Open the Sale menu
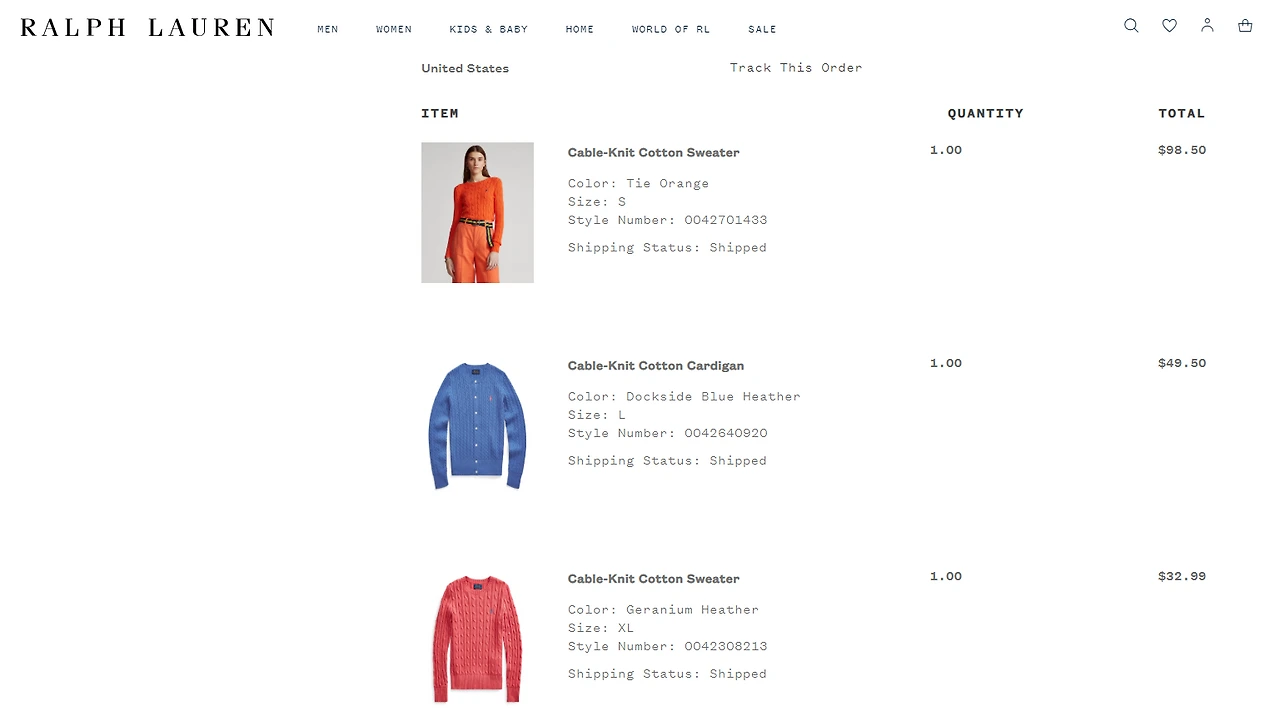 tap(762, 29)
